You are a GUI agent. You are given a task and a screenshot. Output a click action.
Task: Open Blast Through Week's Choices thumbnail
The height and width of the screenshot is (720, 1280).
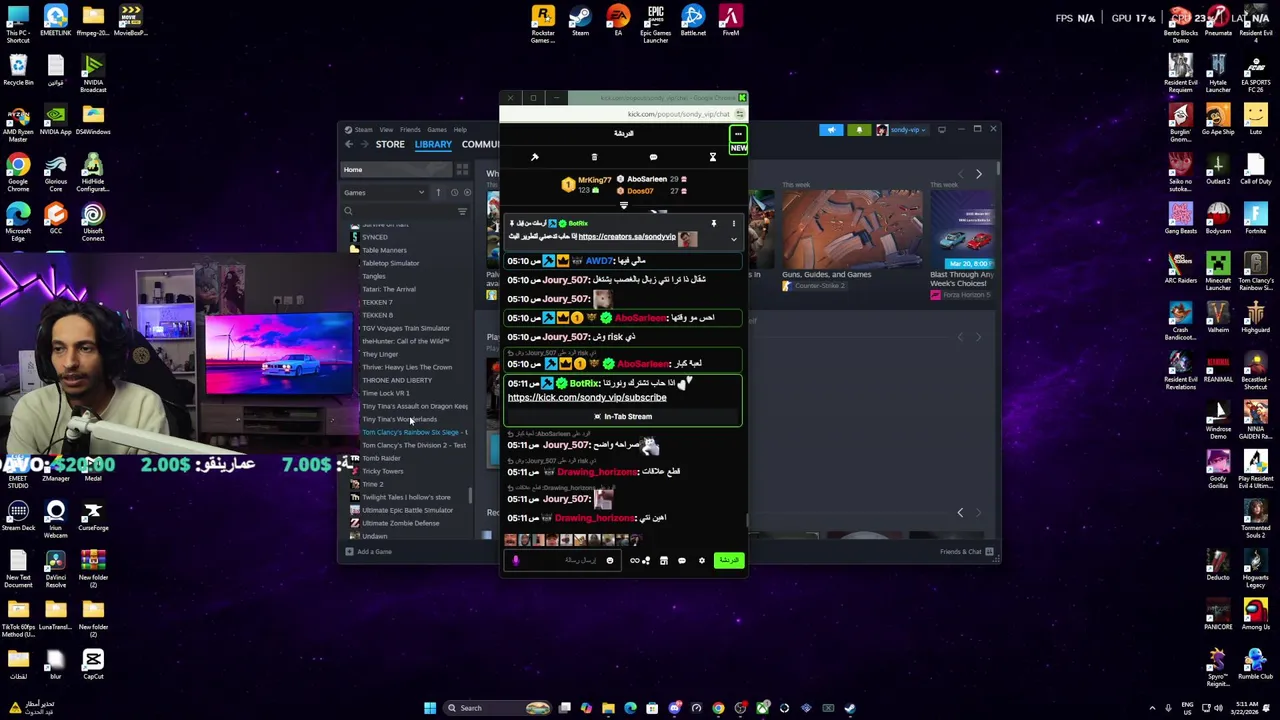961,231
